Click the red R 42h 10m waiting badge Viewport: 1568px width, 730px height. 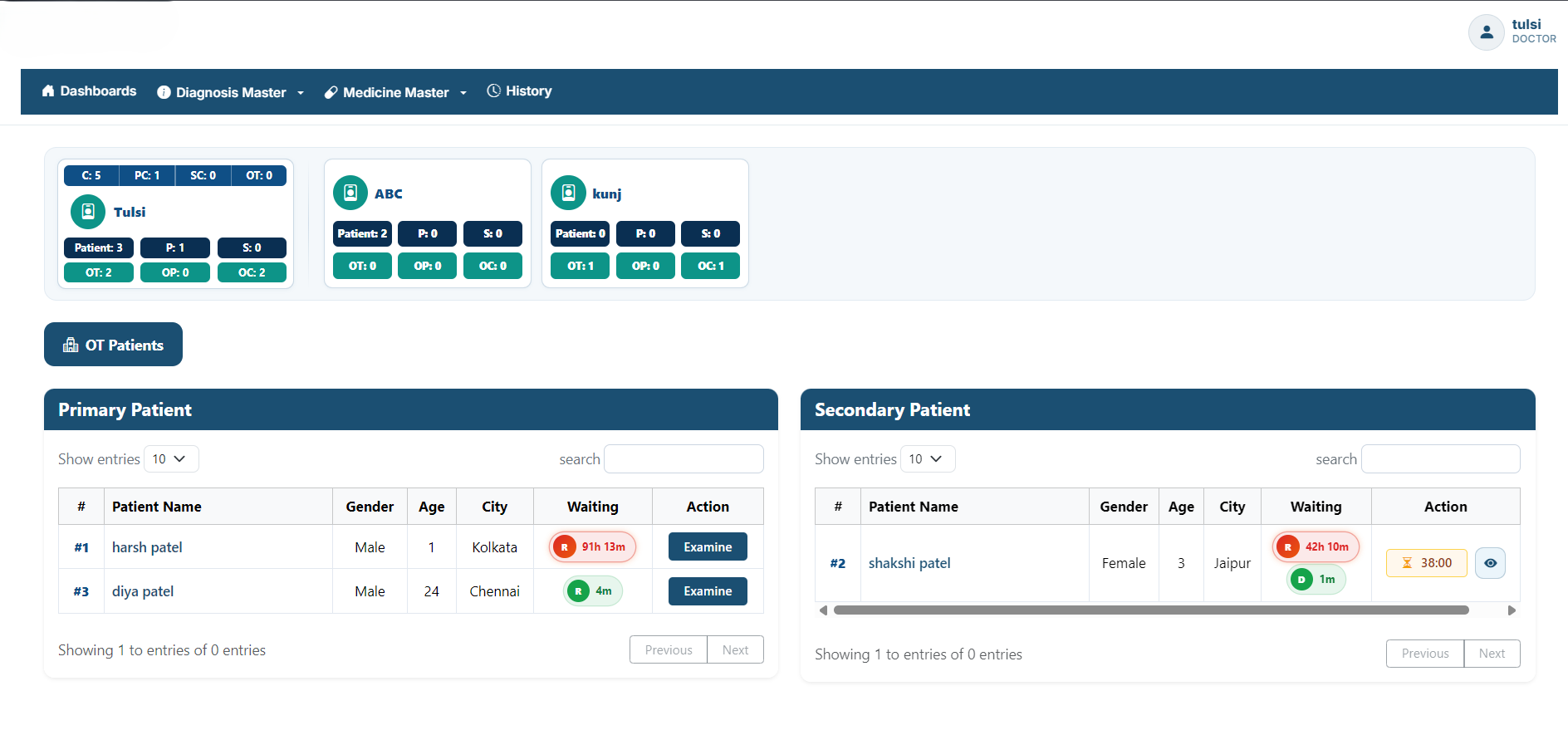1316,546
